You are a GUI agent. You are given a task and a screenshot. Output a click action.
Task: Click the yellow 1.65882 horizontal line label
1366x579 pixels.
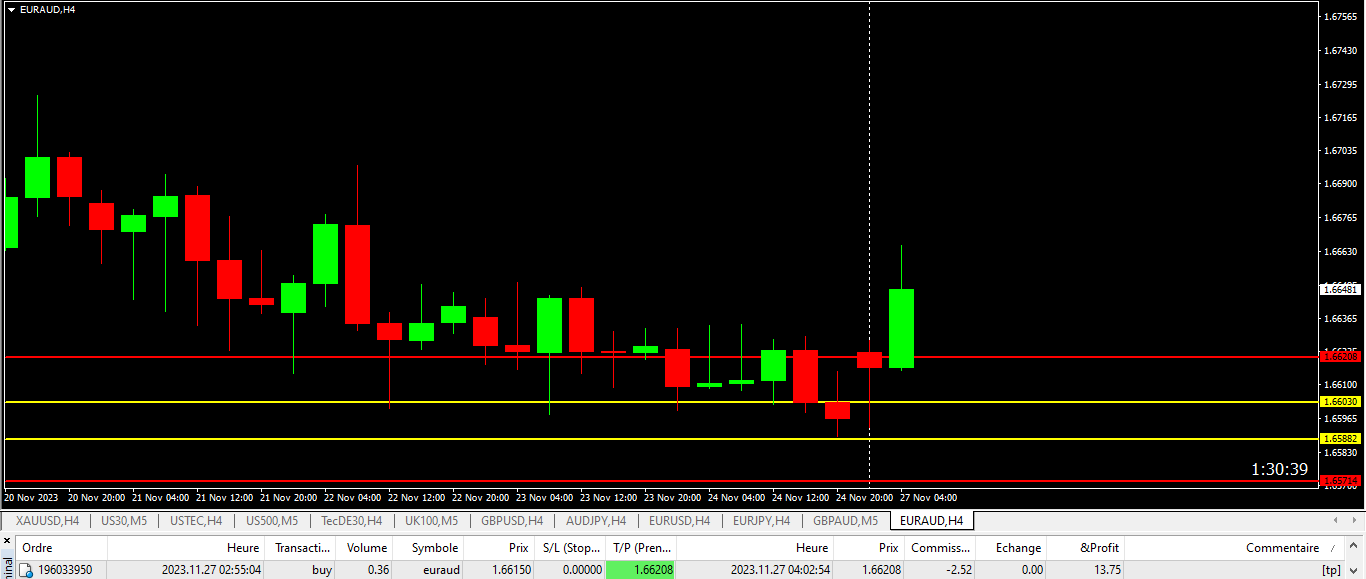1340,439
